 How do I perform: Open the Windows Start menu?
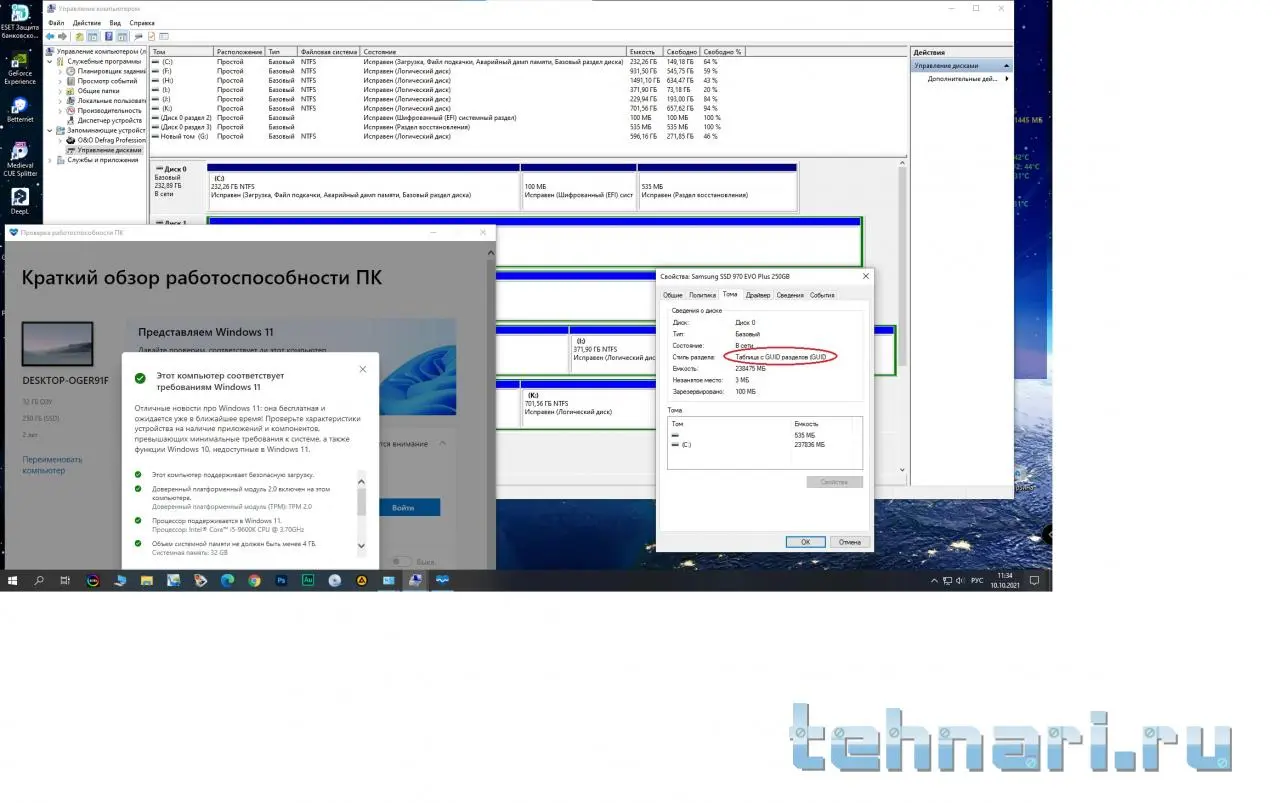[x=13, y=580]
